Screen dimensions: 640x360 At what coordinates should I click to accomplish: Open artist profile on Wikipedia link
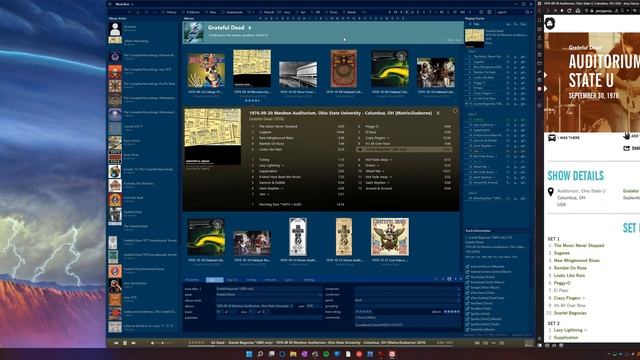click(488, 267)
